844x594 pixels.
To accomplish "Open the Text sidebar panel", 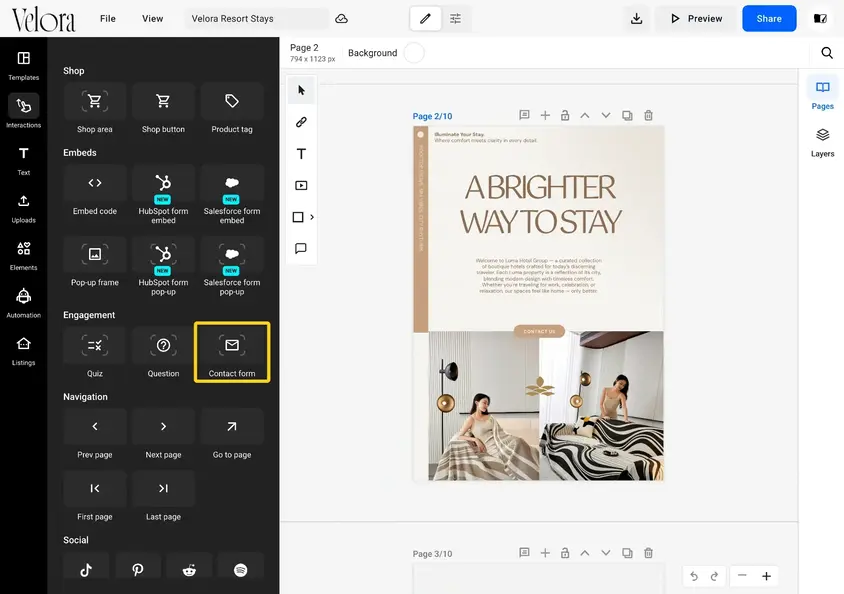I will pos(24,160).
